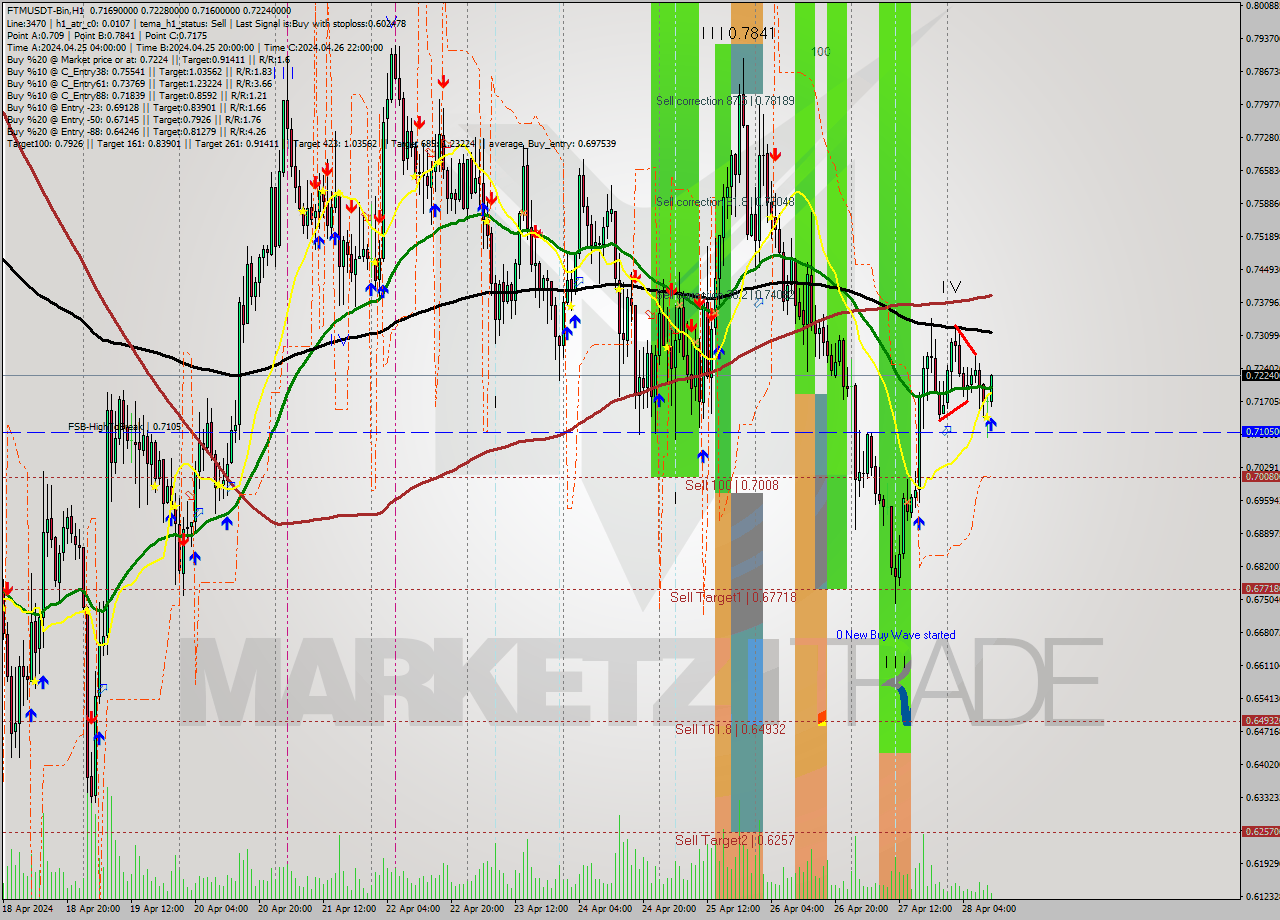Click the 'FSB-HighToBreak | 0.7105' label

[x=125, y=427]
